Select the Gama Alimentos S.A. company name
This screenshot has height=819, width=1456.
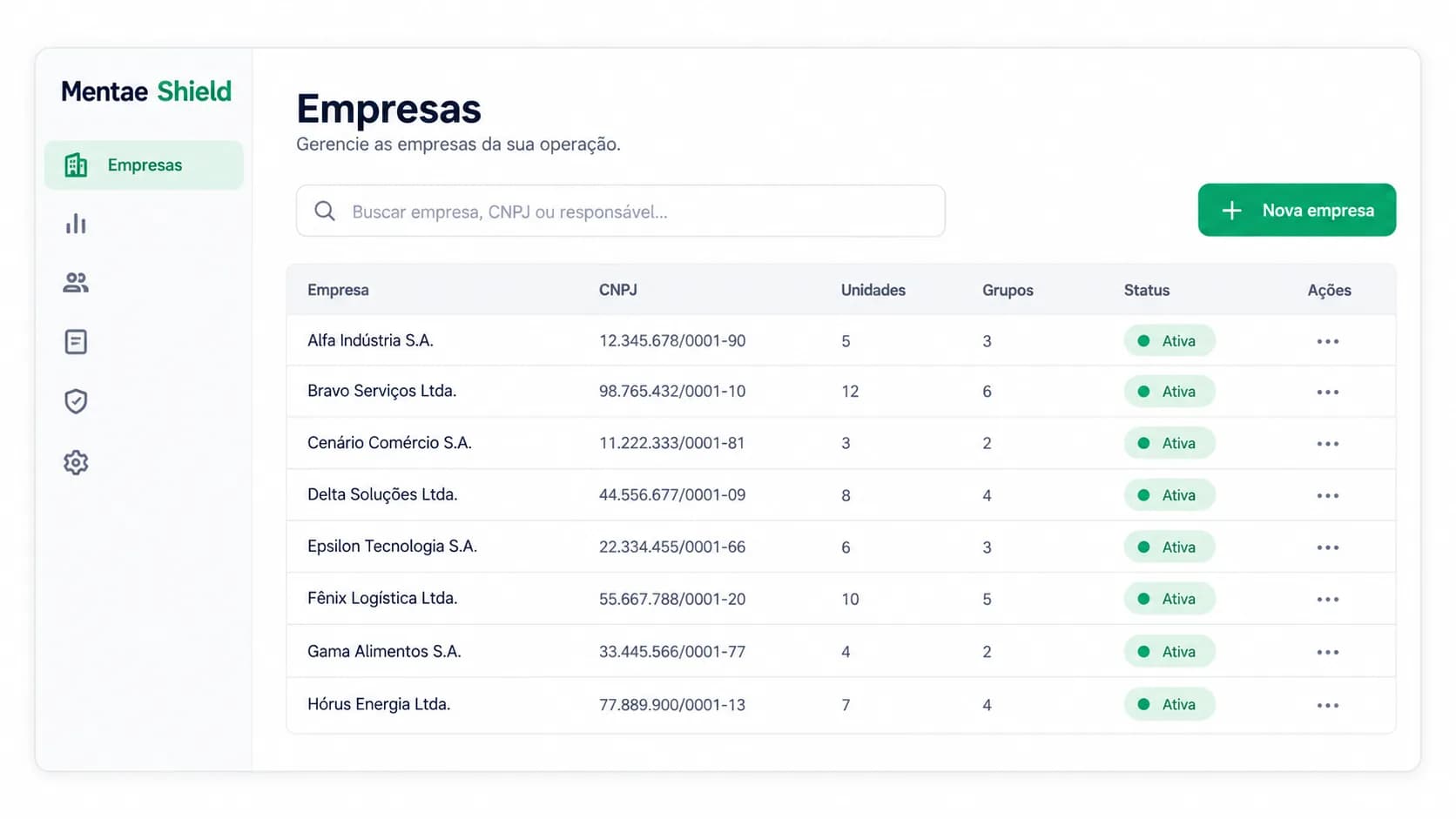coord(384,651)
